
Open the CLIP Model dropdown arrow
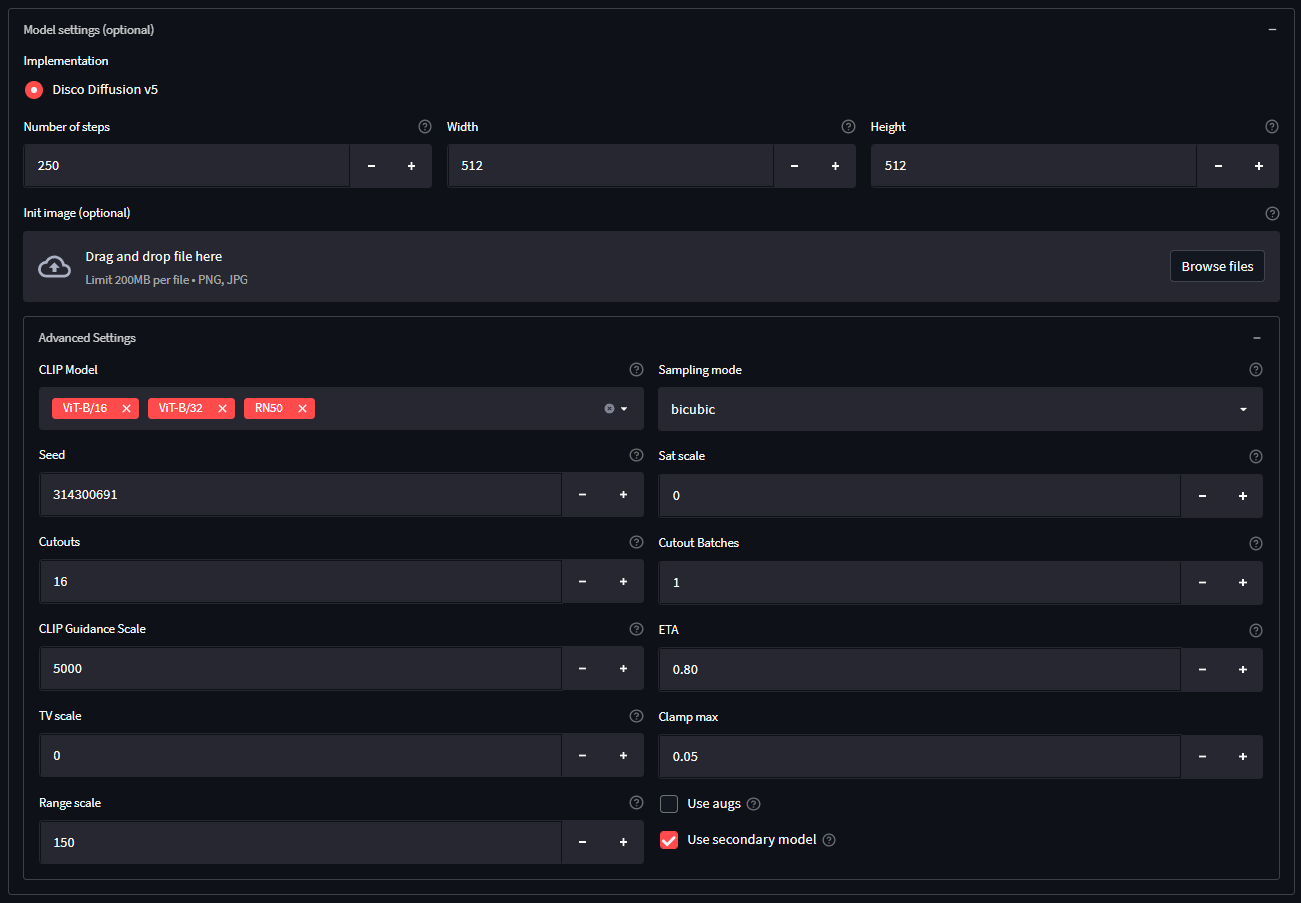pyautogui.click(x=624, y=408)
